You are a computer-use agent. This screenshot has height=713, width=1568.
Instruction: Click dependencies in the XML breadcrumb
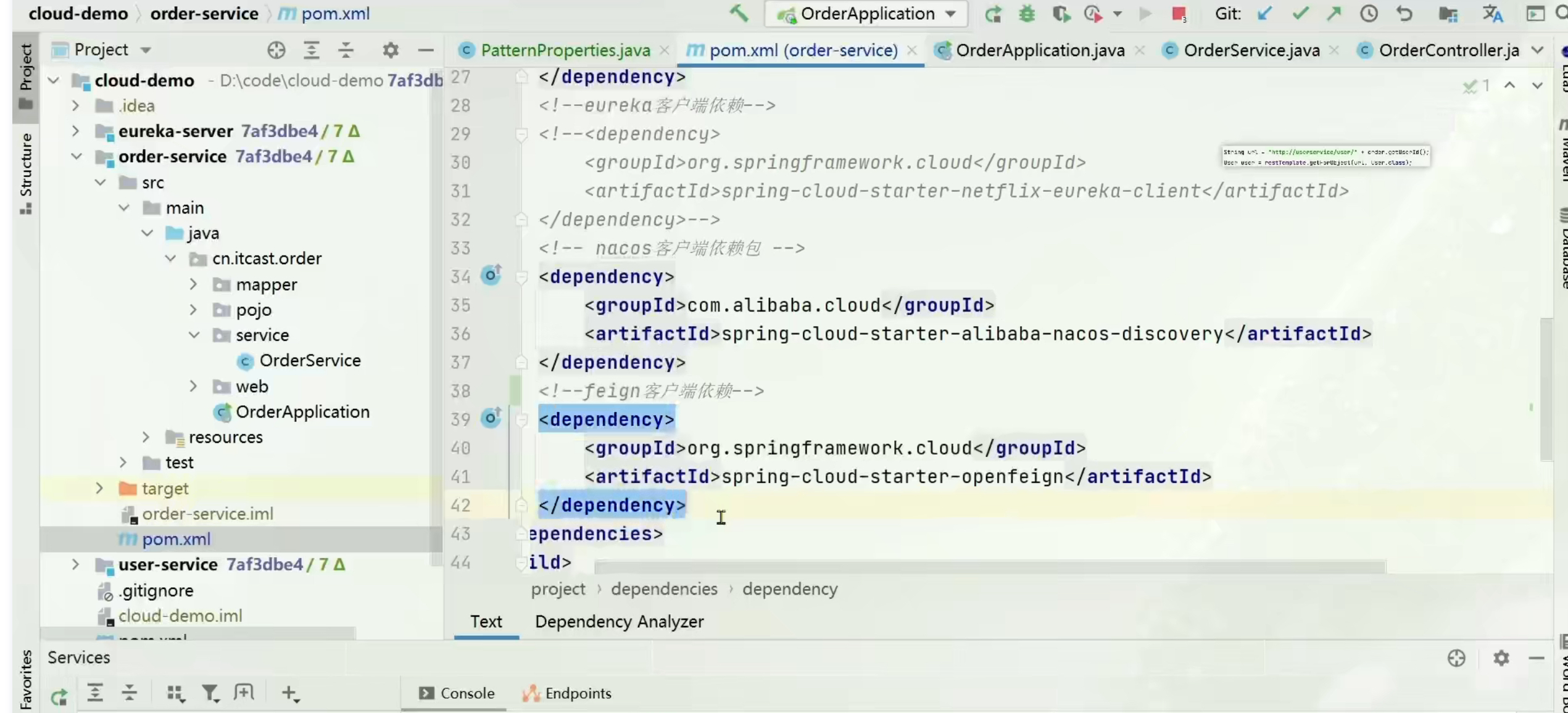pos(664,589)
